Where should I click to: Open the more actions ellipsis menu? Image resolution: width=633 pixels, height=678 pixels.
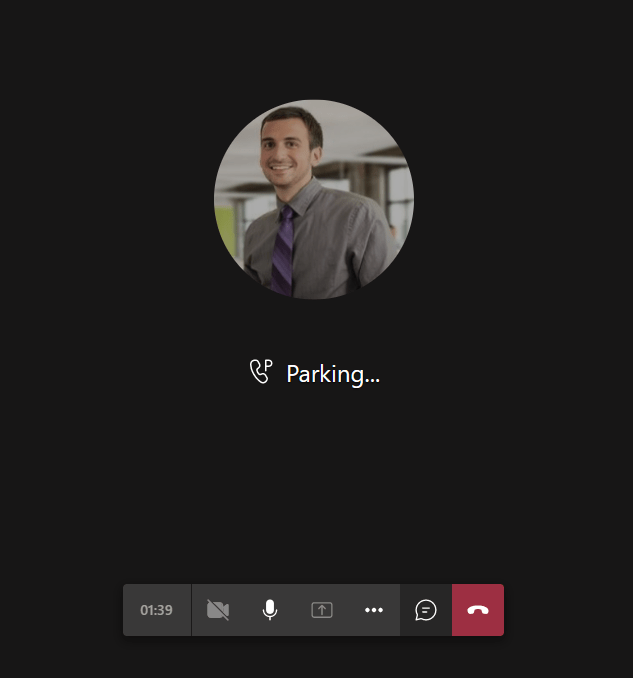pos(374,610)
